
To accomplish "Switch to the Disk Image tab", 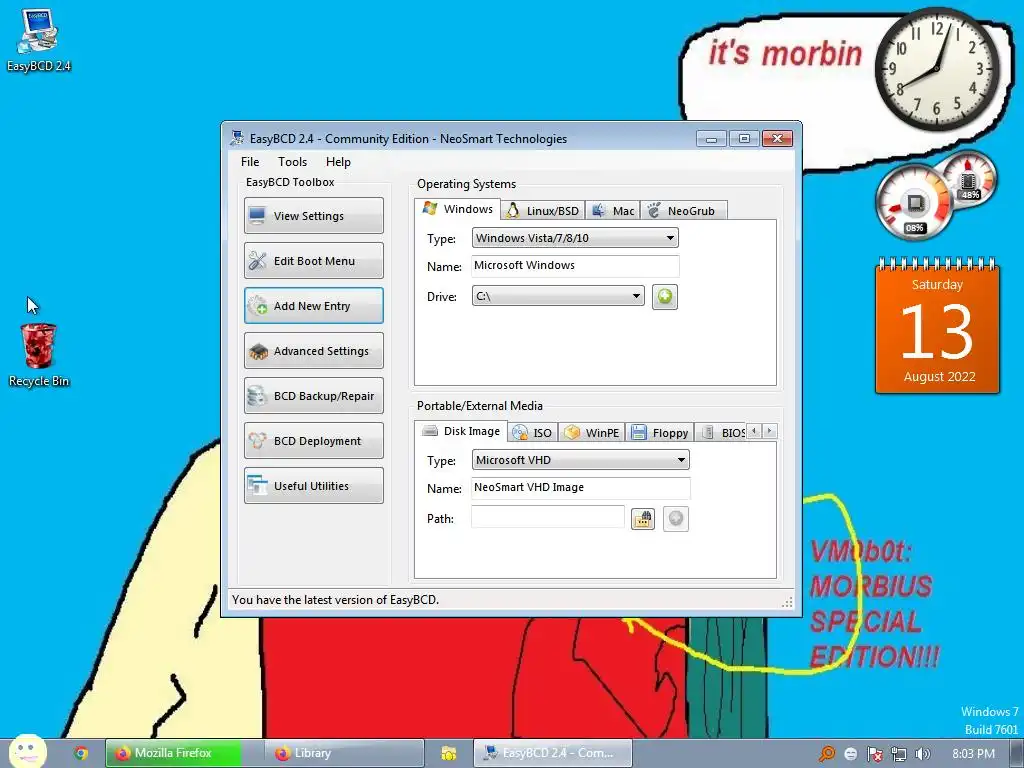I will click(x=461, y=431).
